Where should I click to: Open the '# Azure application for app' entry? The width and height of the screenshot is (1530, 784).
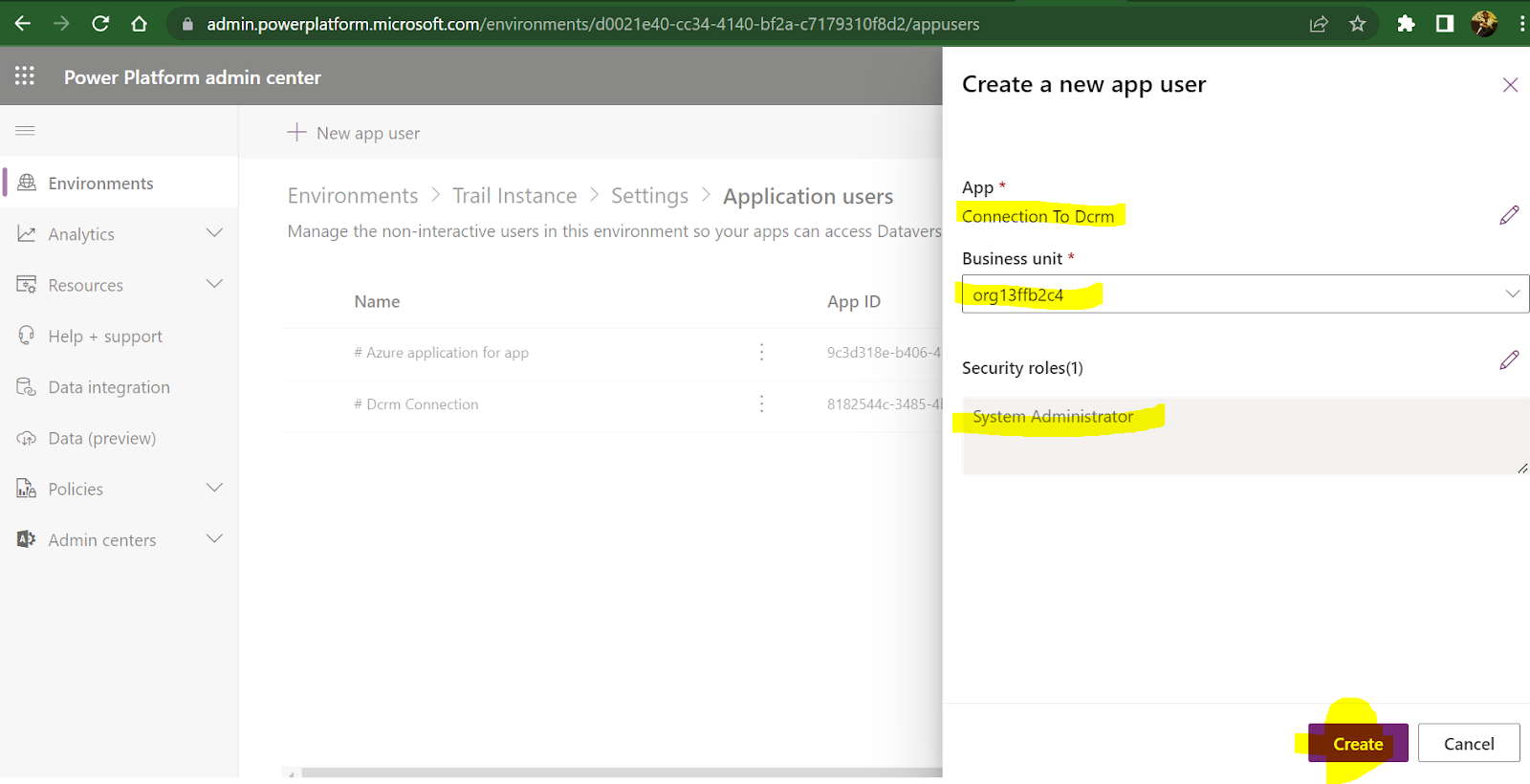441,352
